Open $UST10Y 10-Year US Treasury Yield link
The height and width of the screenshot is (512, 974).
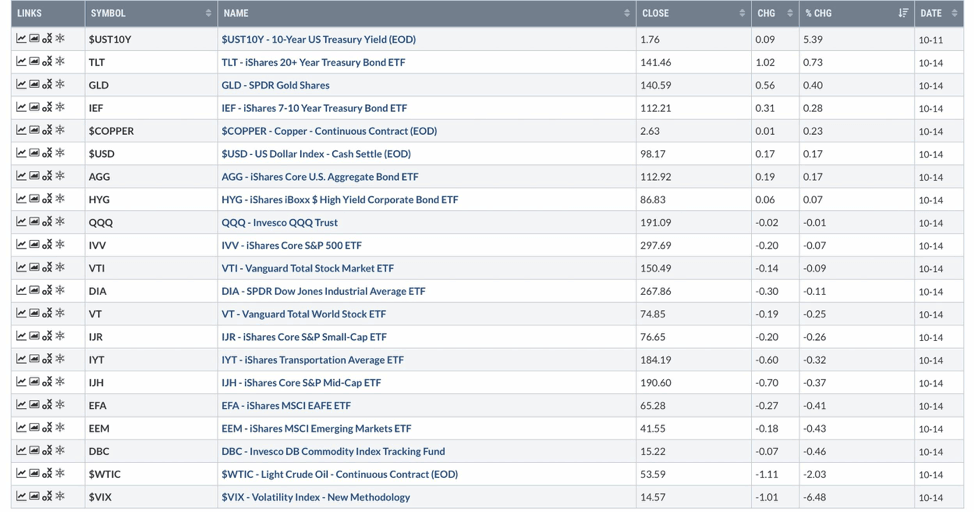319,39
